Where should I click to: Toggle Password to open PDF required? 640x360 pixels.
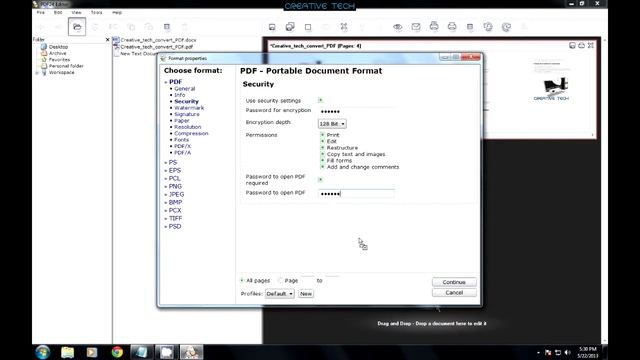(x=320, y=179)
